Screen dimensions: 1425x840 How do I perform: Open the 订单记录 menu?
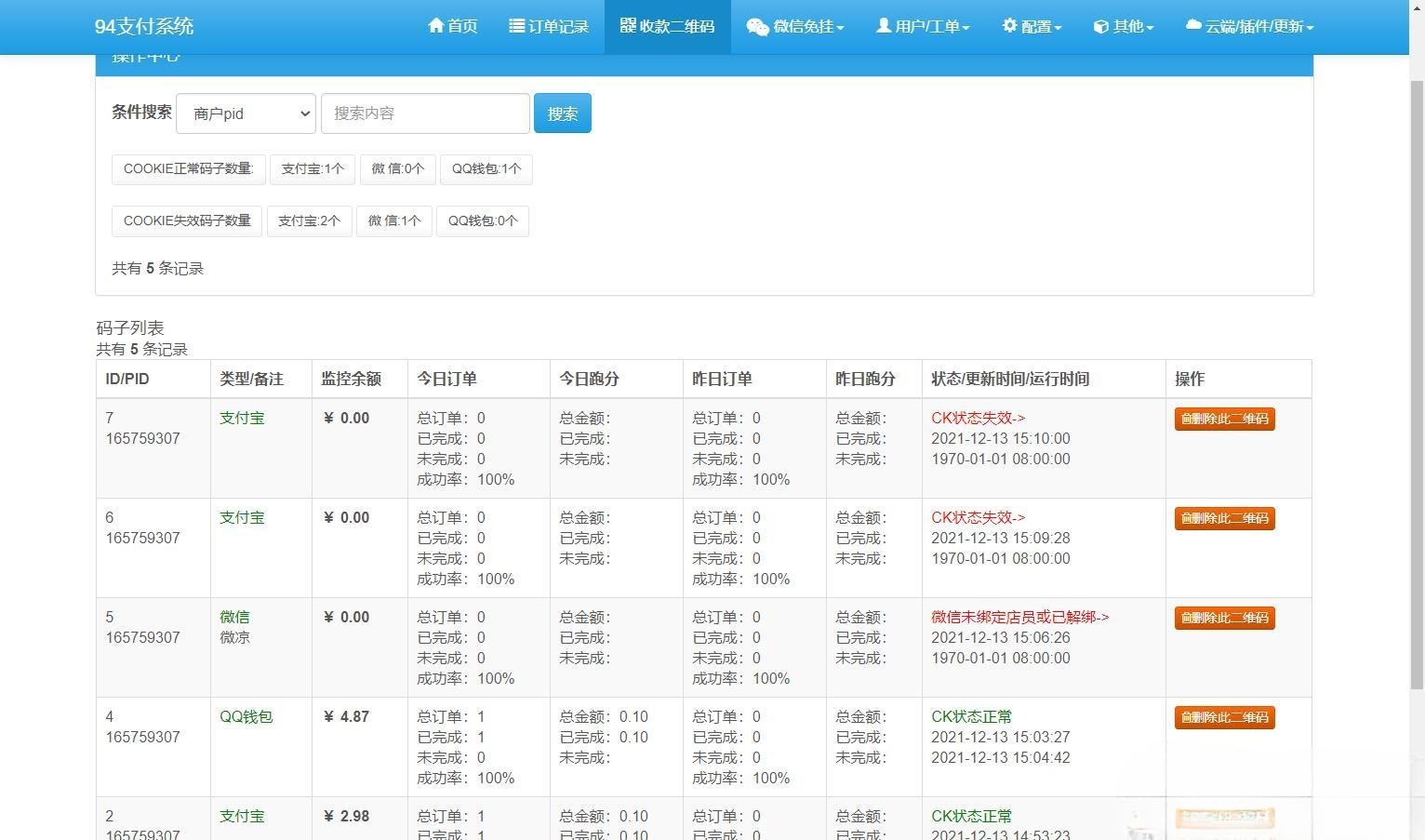[549, 26]
